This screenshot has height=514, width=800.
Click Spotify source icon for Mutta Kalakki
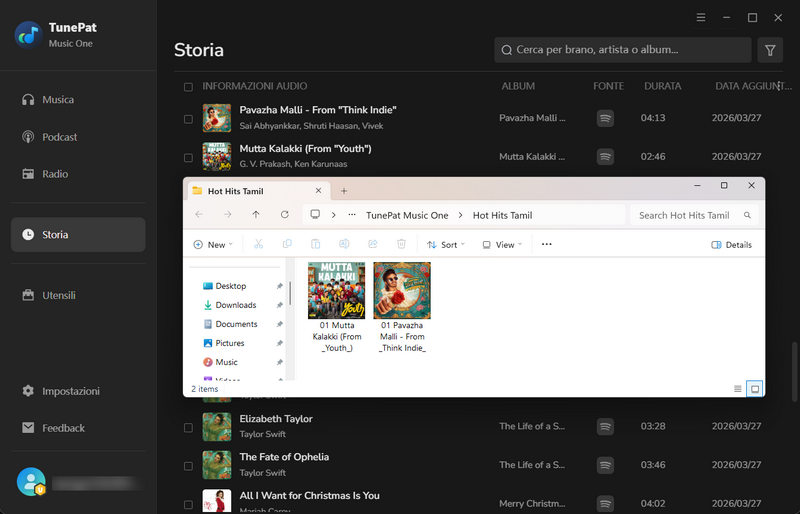point(605,157)
